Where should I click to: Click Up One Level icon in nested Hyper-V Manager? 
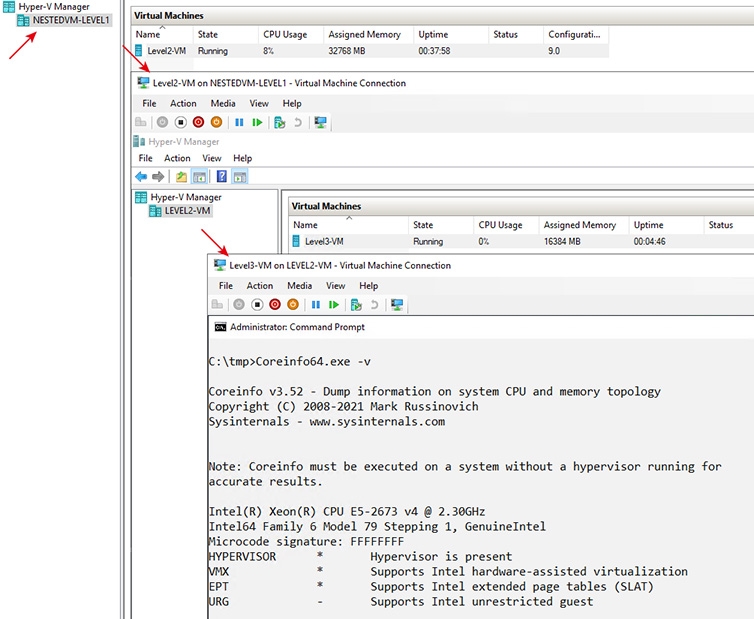click(x=181, y=177)
